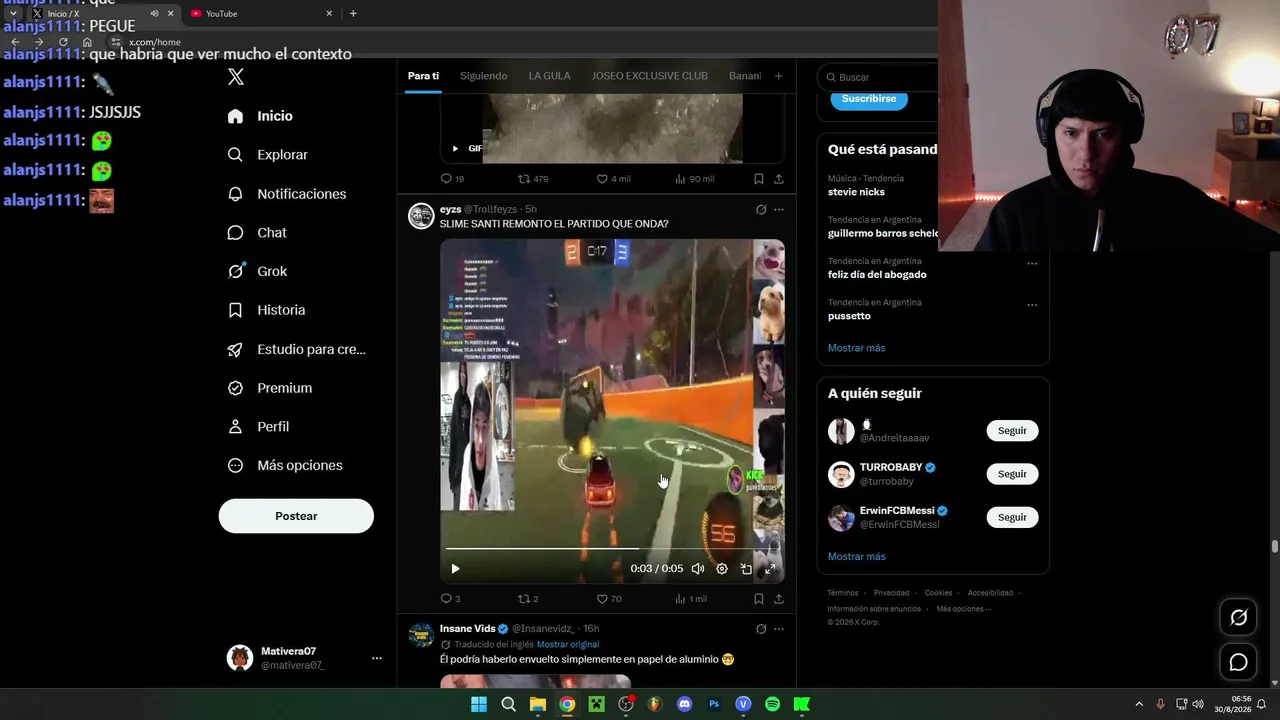Screen dimensions: 1280x720
Task: Open Spotify from the taskbar
Action: point(772,704)
